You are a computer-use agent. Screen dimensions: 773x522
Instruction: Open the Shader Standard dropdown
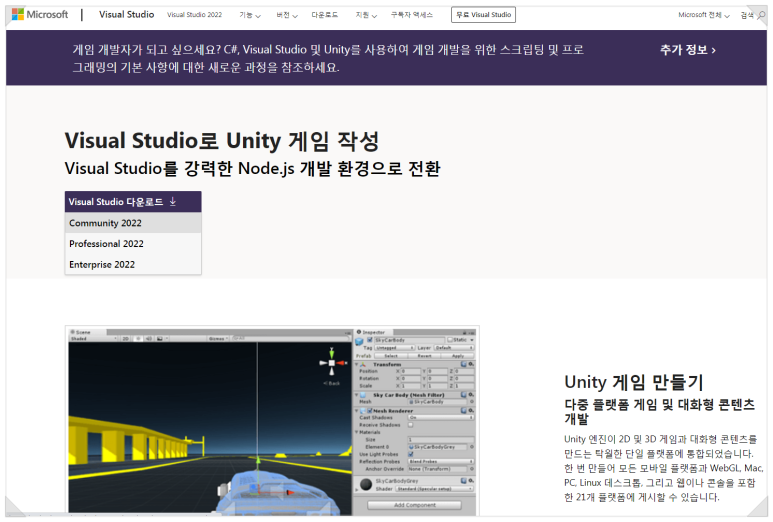coord(434,488)
